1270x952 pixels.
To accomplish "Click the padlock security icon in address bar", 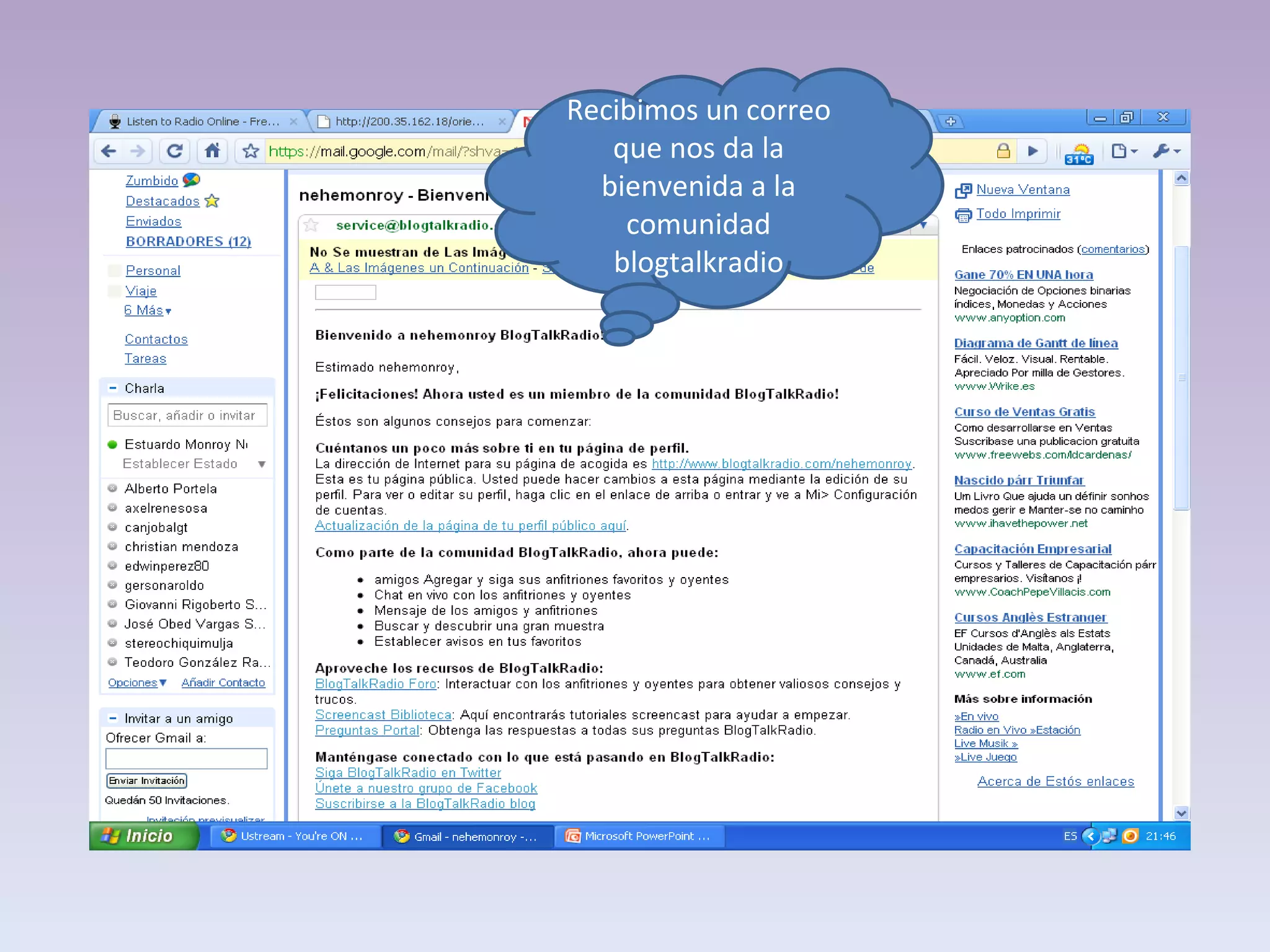I will click(1003, 151).
